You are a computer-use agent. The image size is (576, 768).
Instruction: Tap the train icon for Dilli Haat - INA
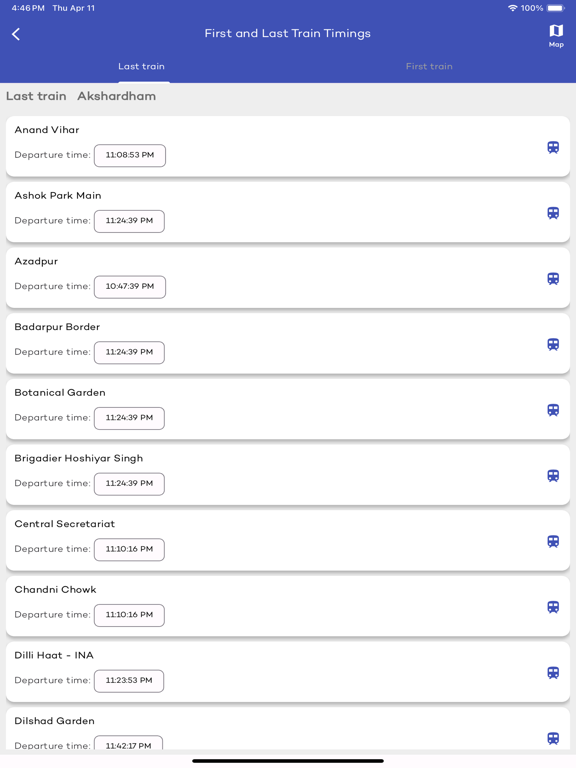(553, 672)
